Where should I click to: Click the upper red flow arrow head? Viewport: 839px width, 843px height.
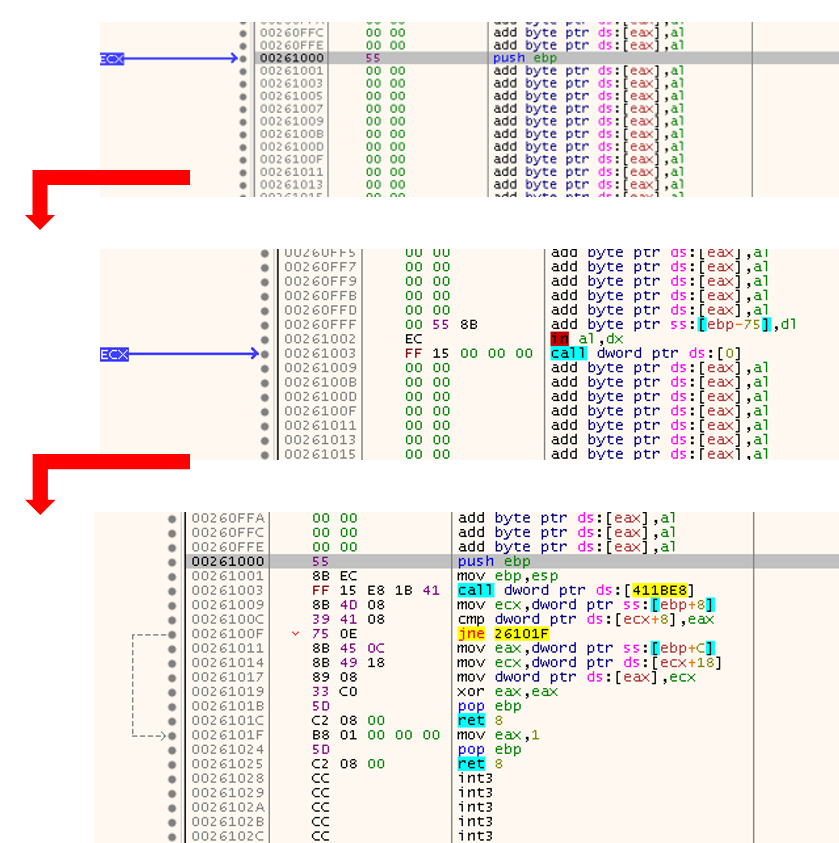(x=40, y=222)
